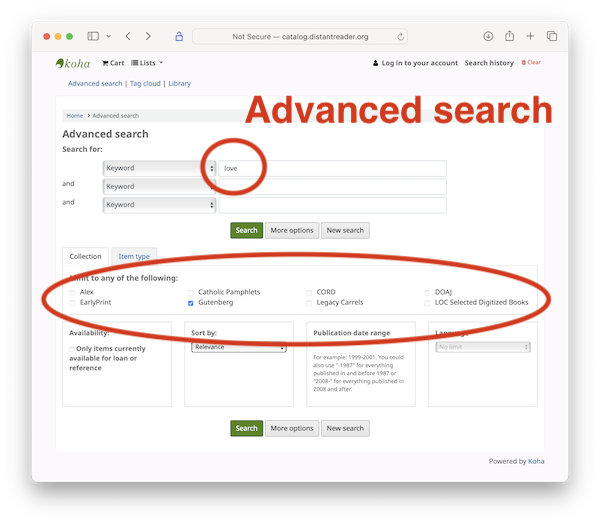Click Safari share icon

[x=509, y=36]
